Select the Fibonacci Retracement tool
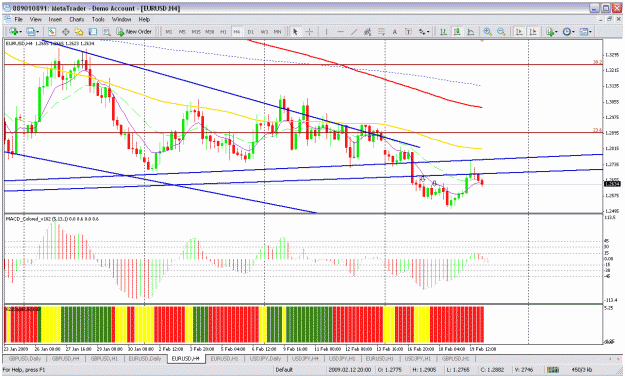This screenshot has width=625, height=376. 381,31
